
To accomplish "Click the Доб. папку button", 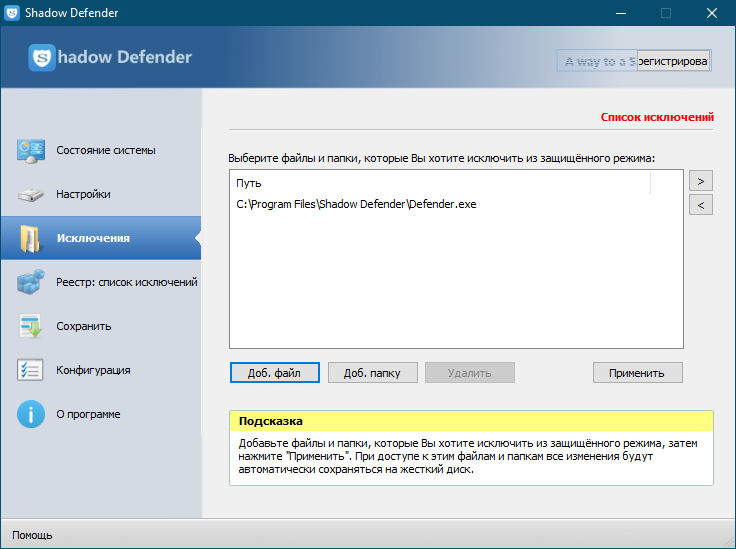I will coord(372,373).
